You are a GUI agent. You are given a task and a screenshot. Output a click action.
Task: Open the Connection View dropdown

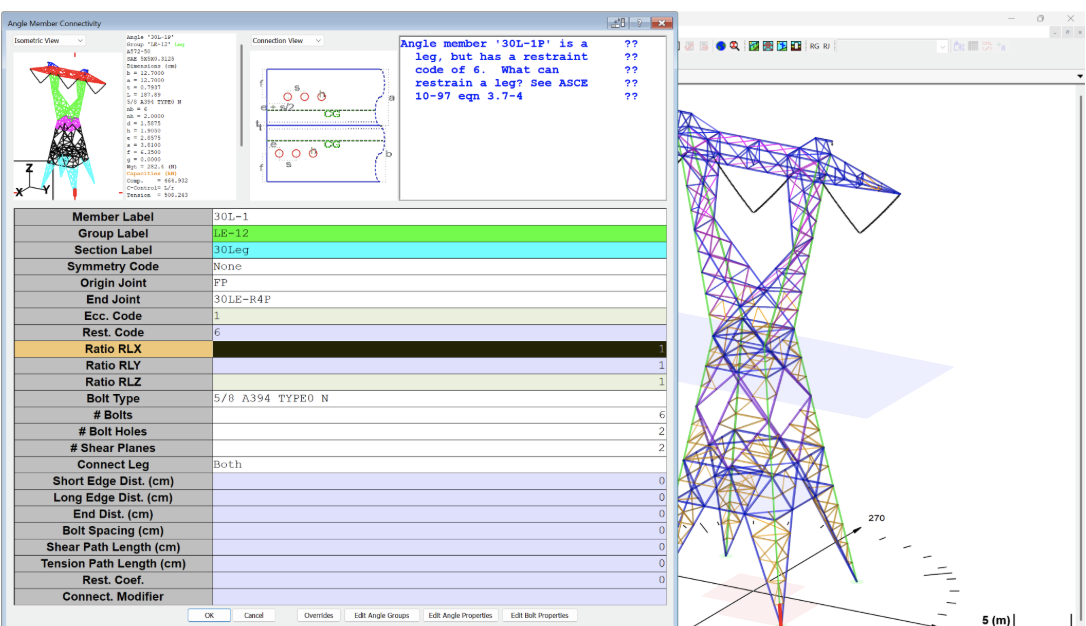click(x=287, y=41)
